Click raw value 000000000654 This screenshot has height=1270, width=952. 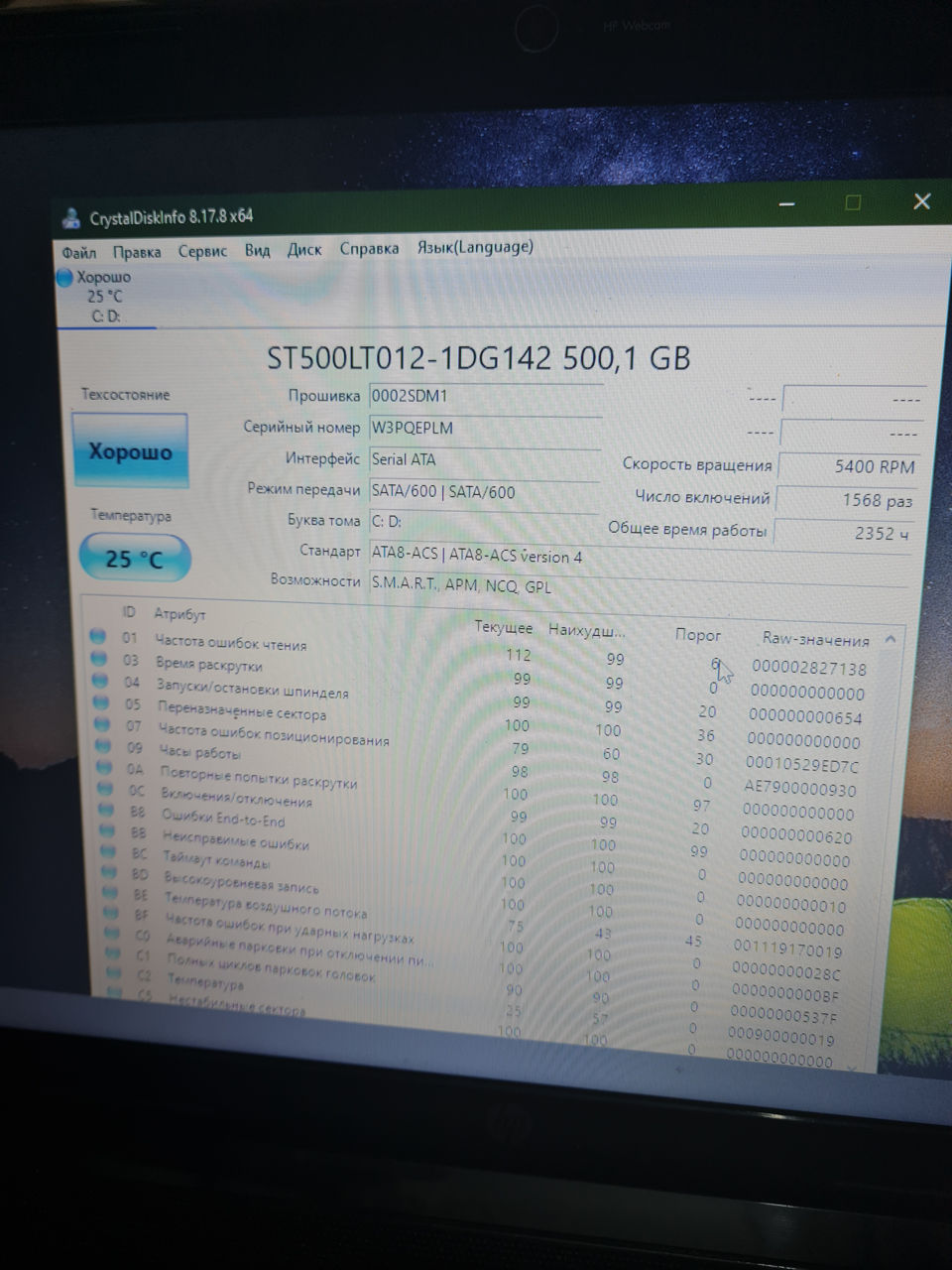pyautogui.click(x=805, y=717)
